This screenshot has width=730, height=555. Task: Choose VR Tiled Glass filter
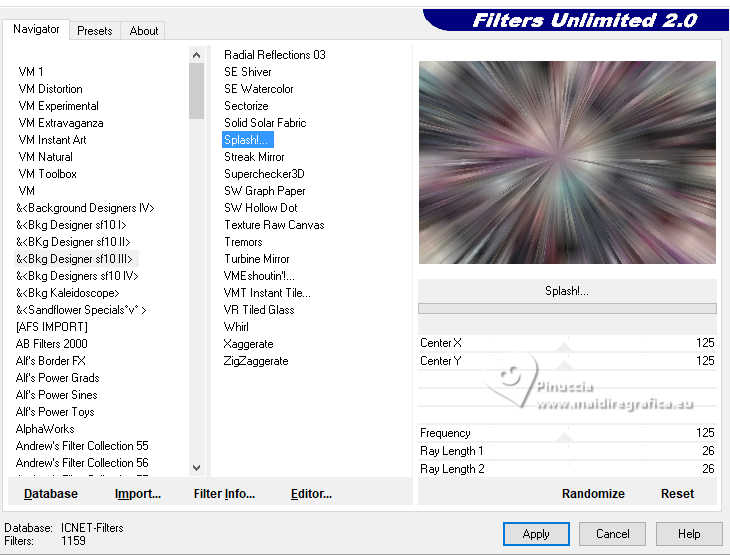point(259,310)
